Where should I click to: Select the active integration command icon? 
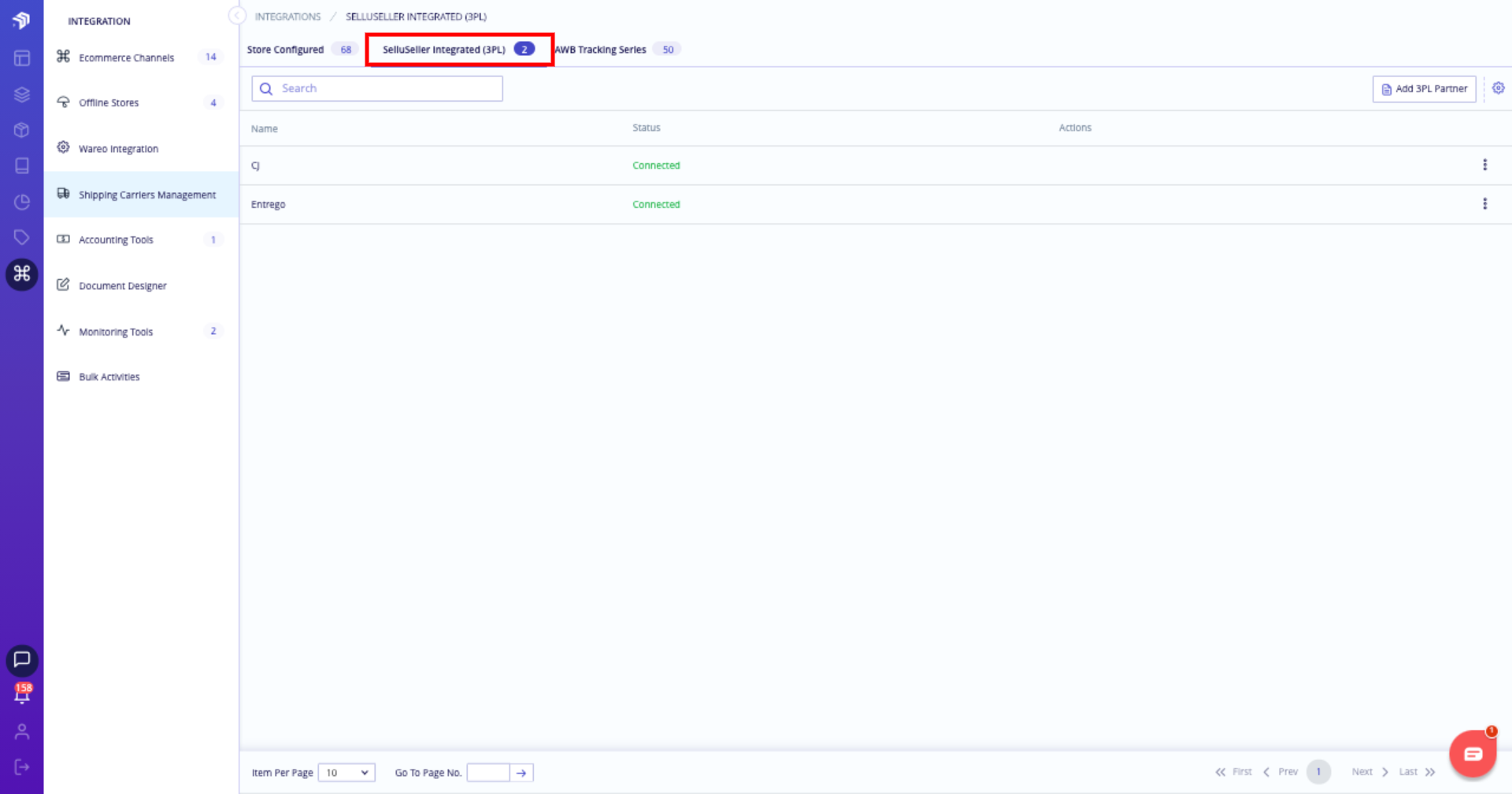click(x=22, y=274)
